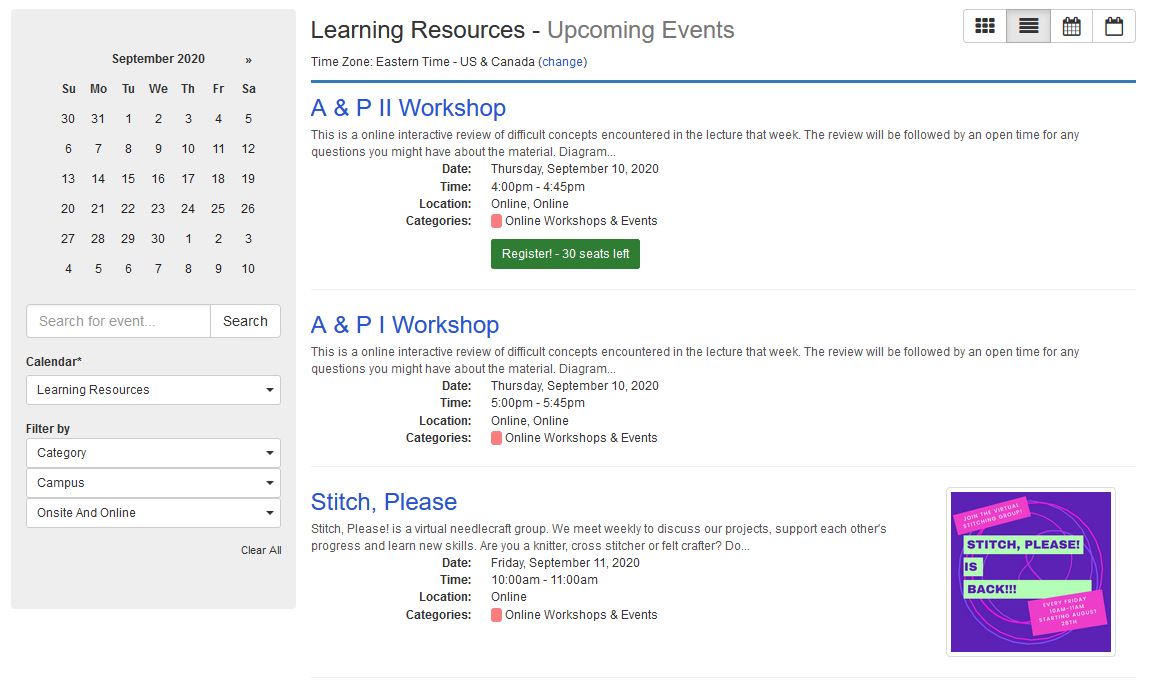Click the change time zone link
This screenshot has height=687, width=1156.
click(x=563, y=62)
